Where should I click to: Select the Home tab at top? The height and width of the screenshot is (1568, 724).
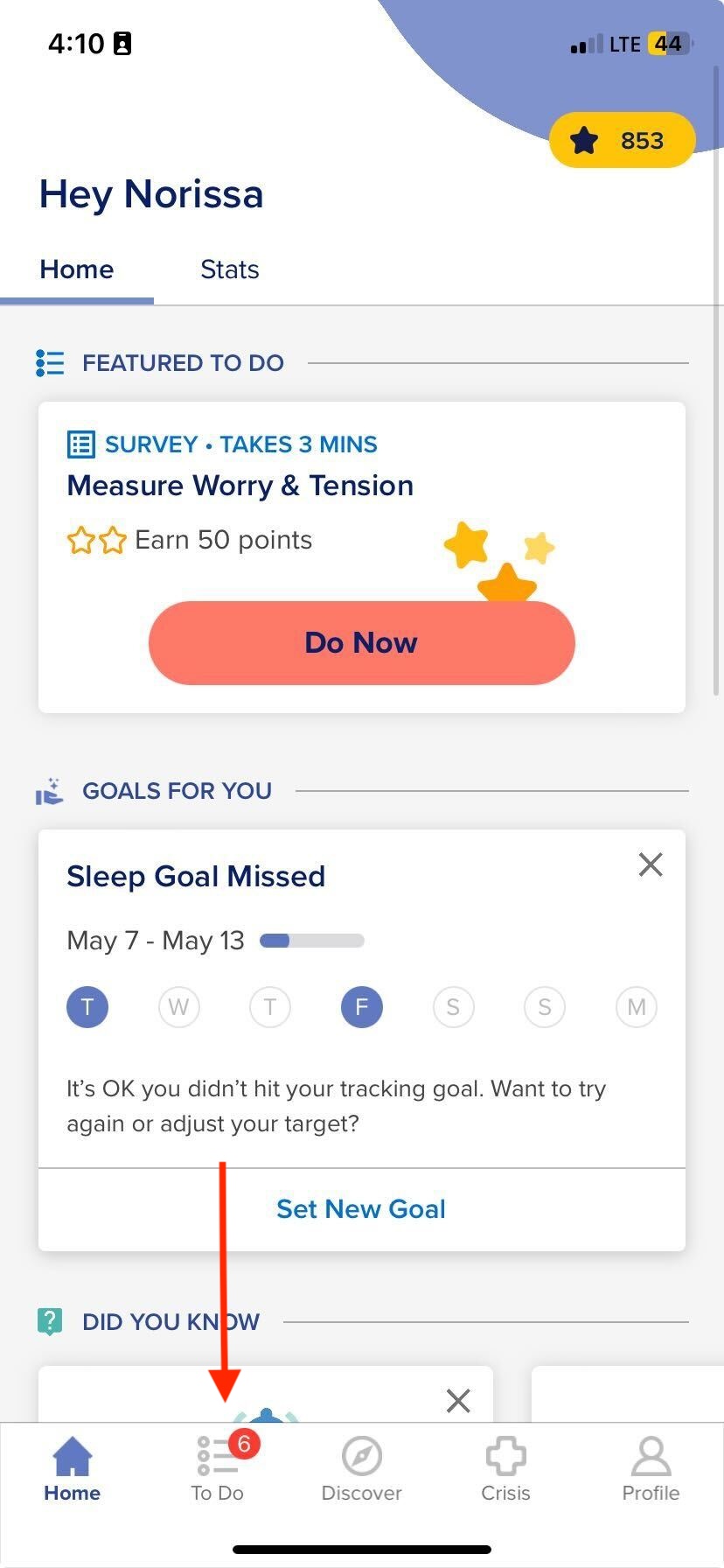(x=77, y=269)
